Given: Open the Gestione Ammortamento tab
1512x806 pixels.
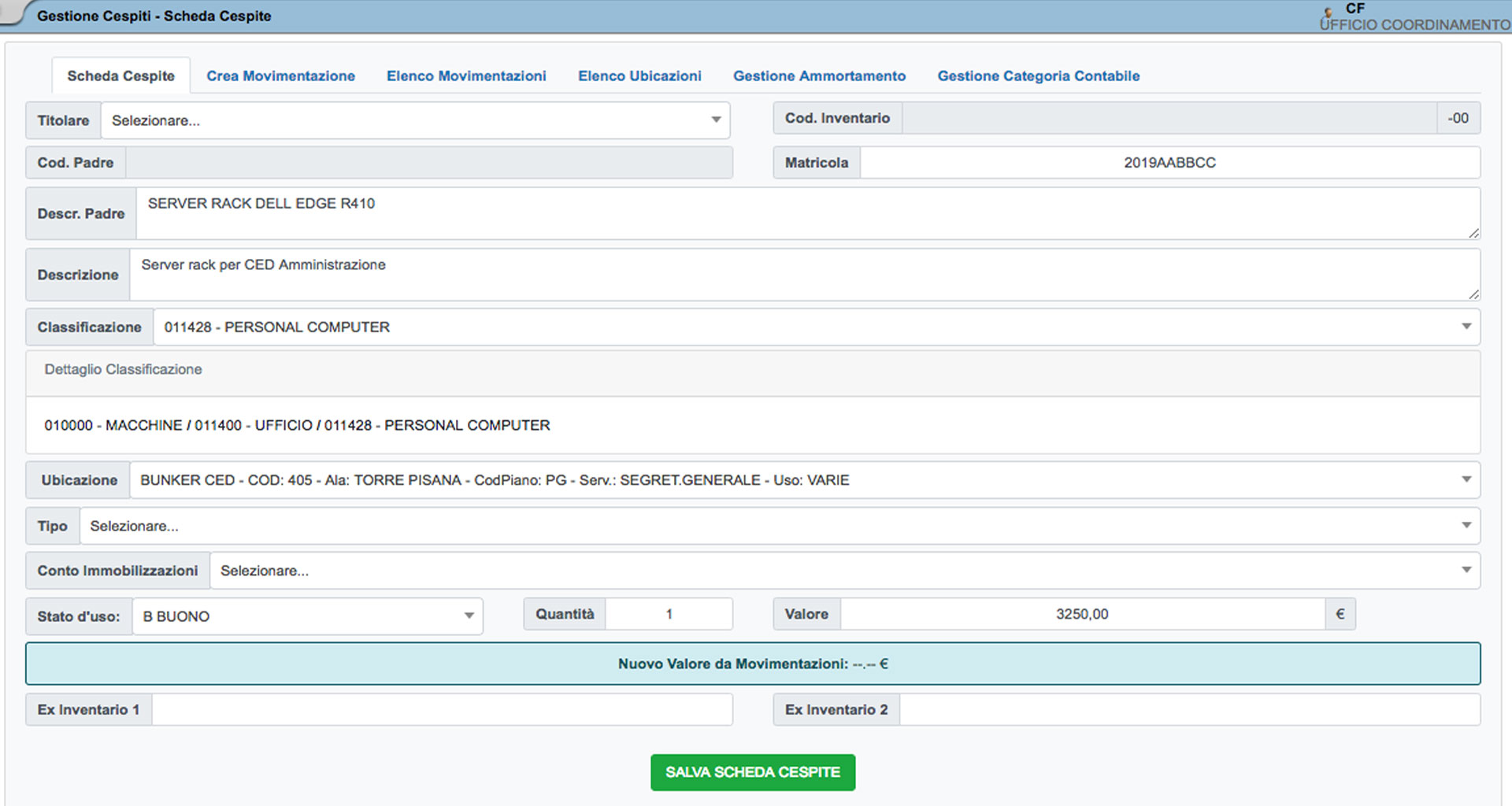Looking at the screenshot, I should 819,76.
